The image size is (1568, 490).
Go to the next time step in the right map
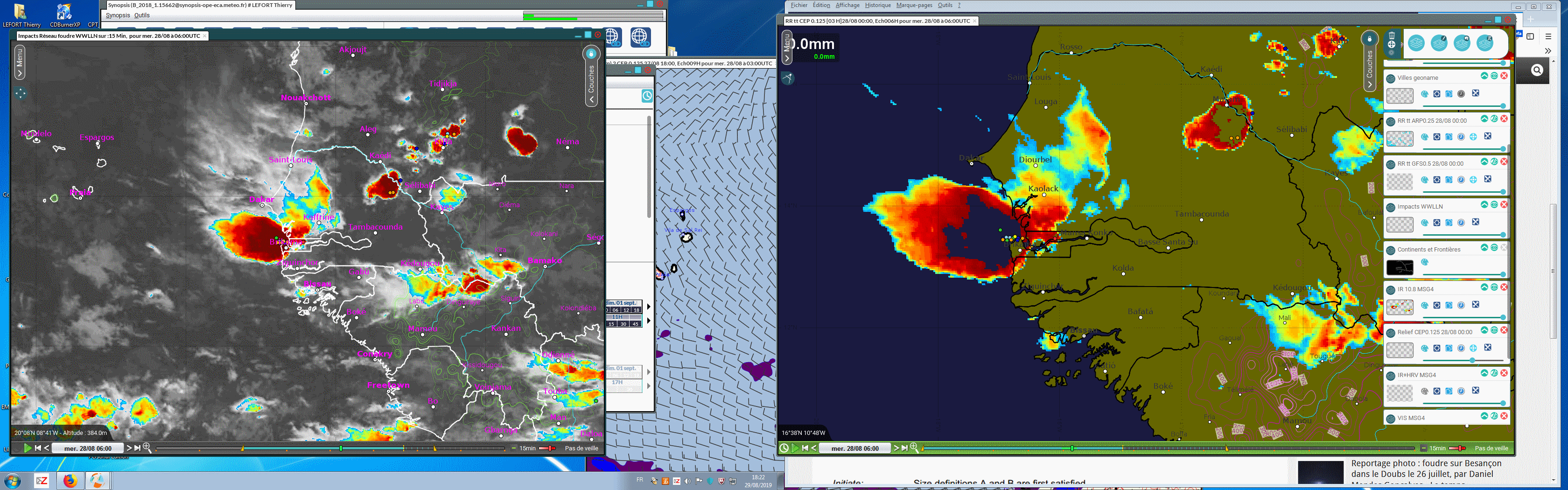pos(896,448)
